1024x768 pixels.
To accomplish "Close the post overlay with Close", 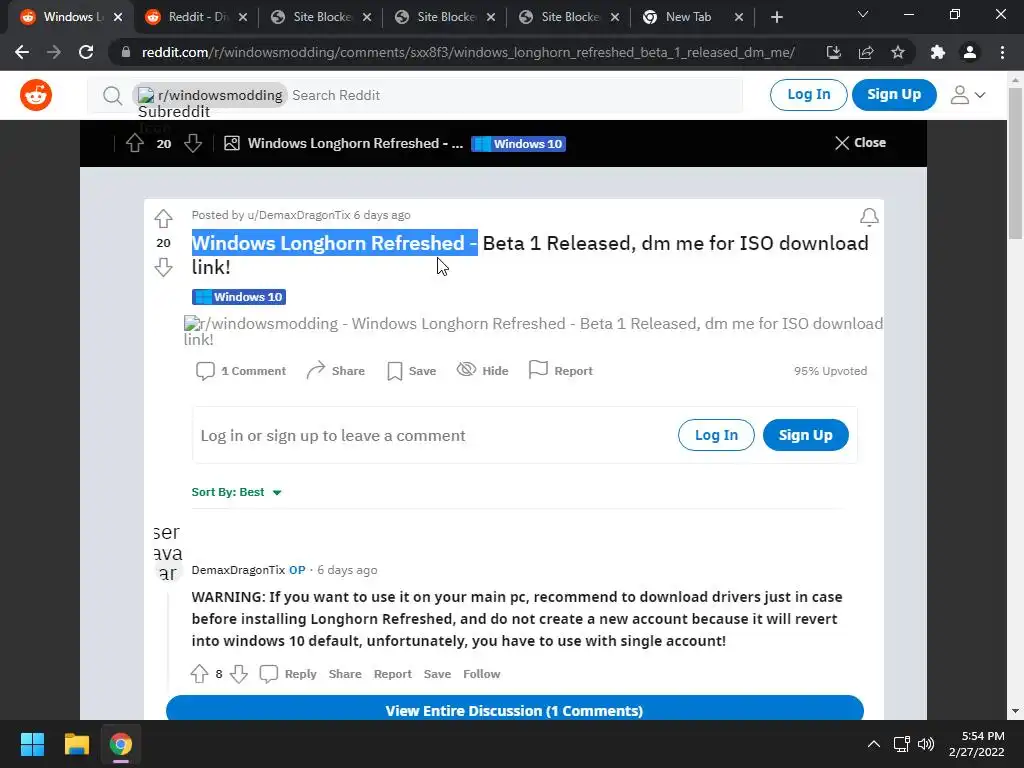I will [x=860, y=142].
